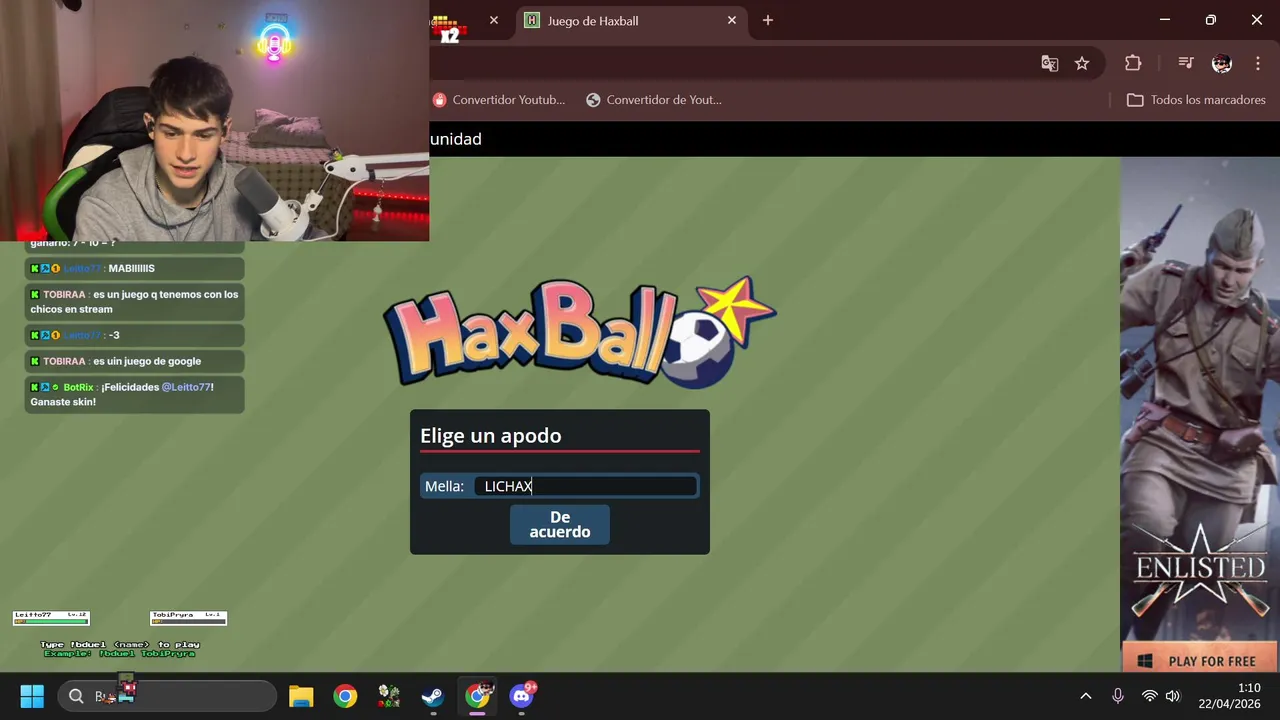Viewport: 1280px width, 720px height.
Task: Open the Convertidor de Yout... bookmark
Action: pyautogui.click(x=654, y=100)
